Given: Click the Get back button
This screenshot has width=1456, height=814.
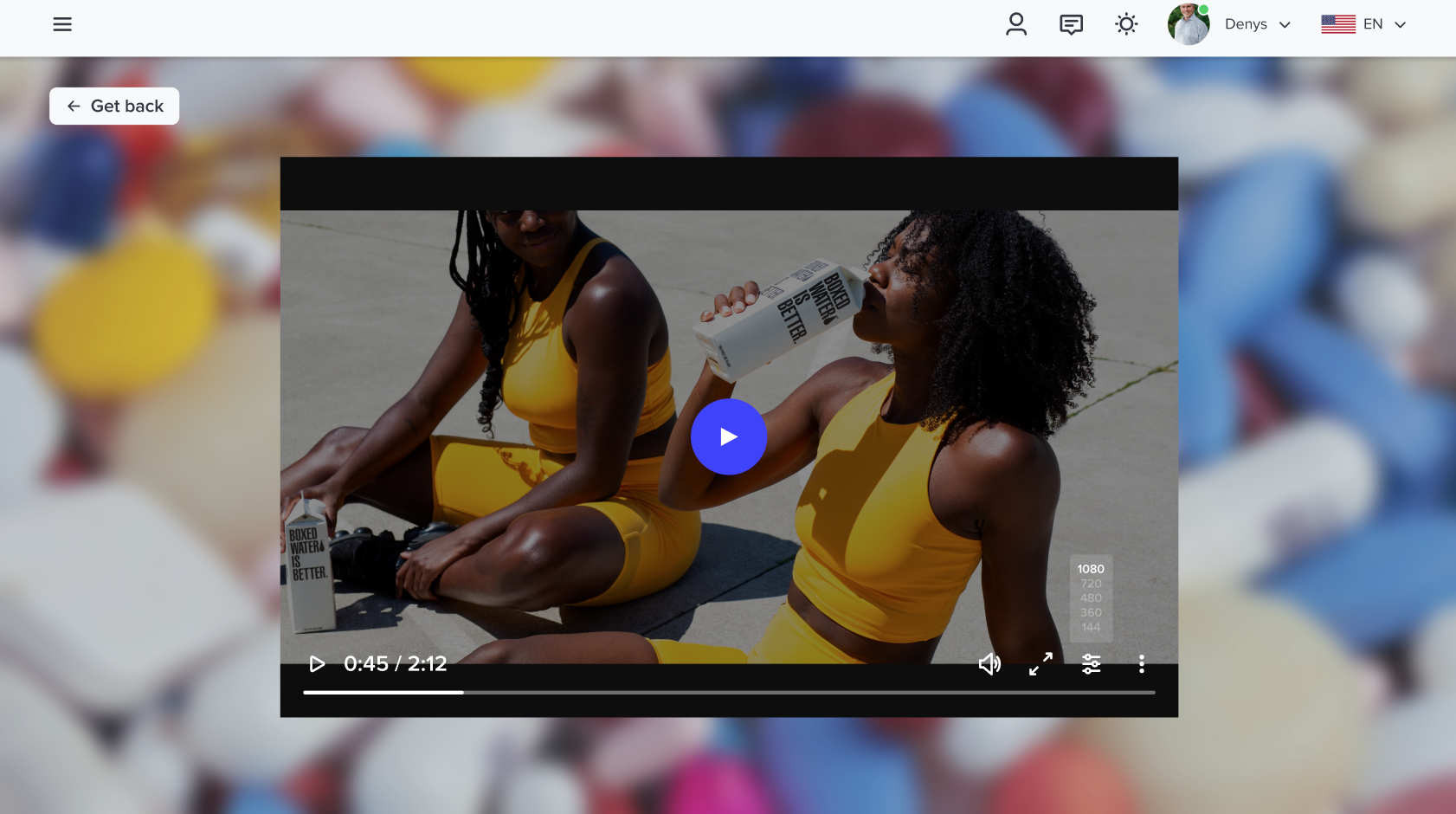Looking at the screenshot, I should coord(114,106).
